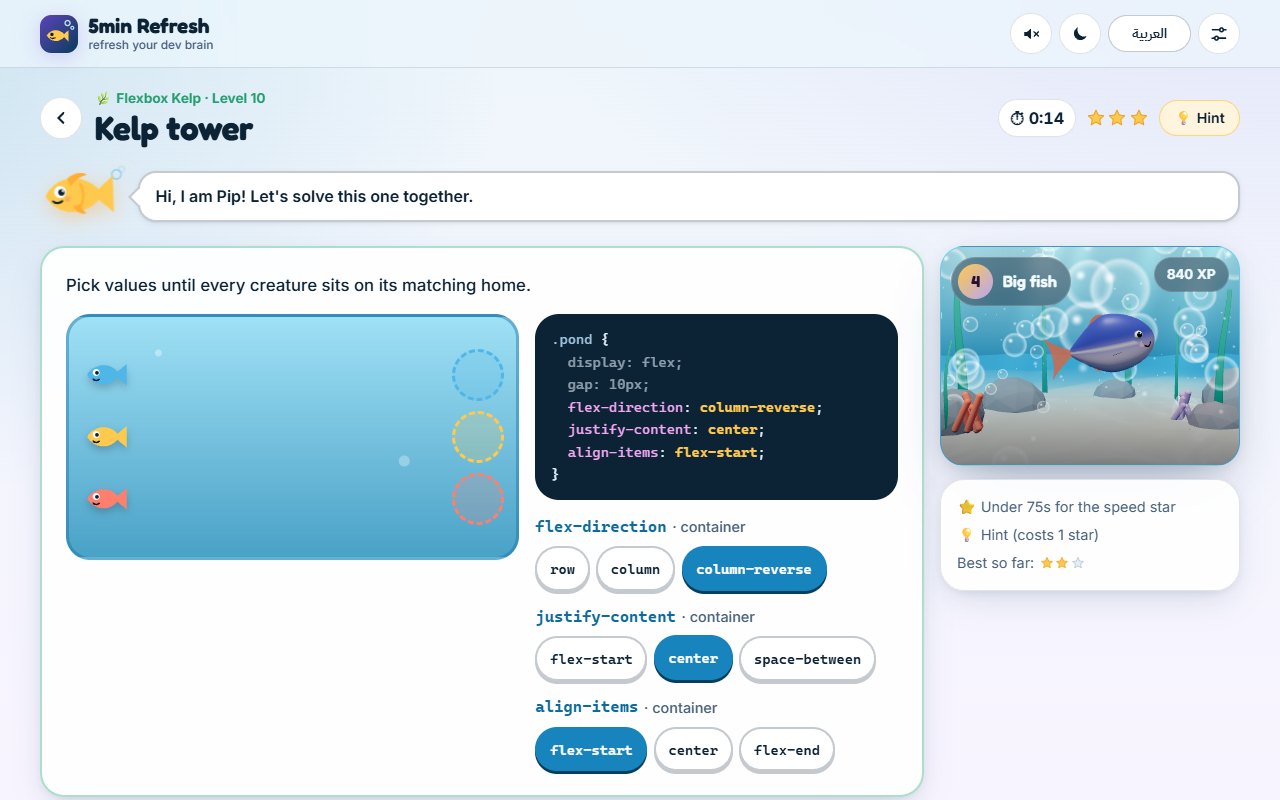Click "Under 75s for the speed star"
The height and width of the screenshot is (800, 1280).
click(x=1078, y=507)
